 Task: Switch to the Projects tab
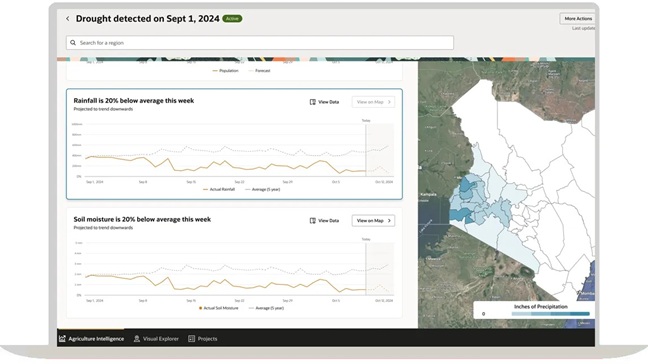[x=202, y=338]
